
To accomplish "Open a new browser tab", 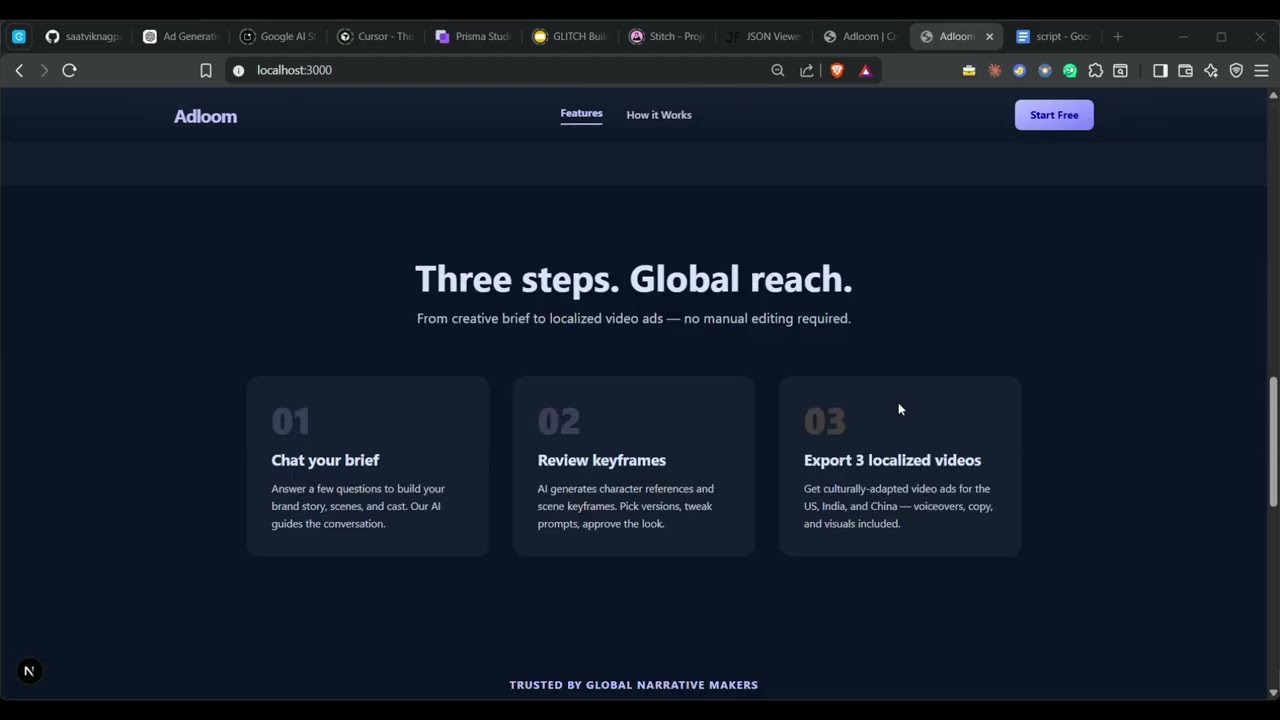I will (1118, 36).
